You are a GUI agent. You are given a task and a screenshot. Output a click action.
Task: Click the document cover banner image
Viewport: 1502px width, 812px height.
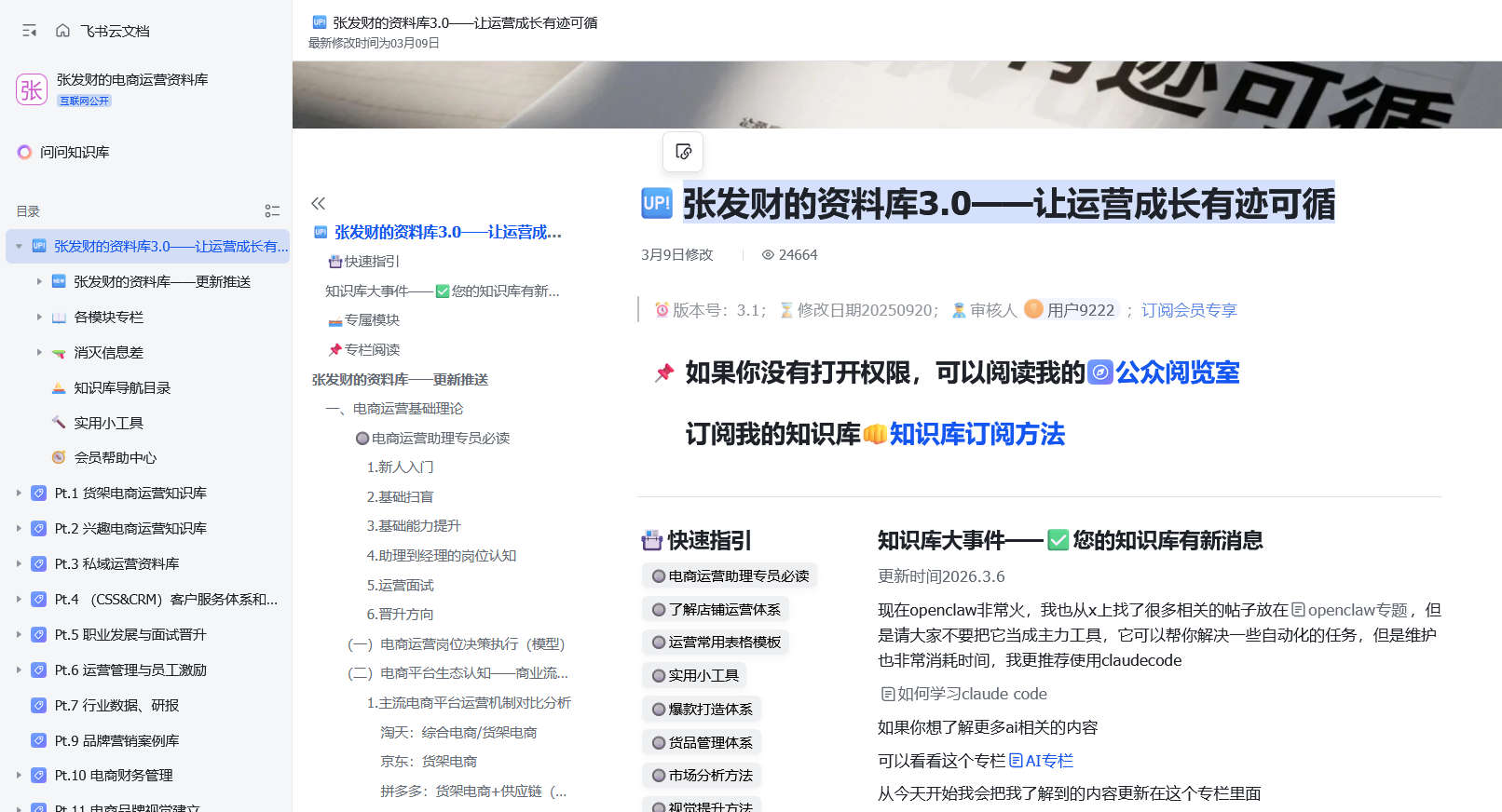point(896,94)
